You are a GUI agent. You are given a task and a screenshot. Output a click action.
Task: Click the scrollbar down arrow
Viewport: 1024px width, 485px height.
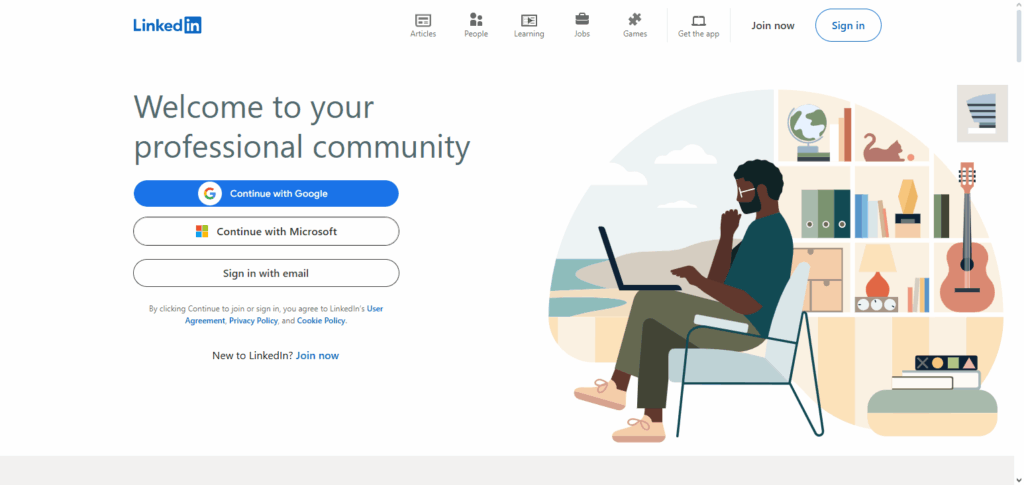[x=1018, y=480]
